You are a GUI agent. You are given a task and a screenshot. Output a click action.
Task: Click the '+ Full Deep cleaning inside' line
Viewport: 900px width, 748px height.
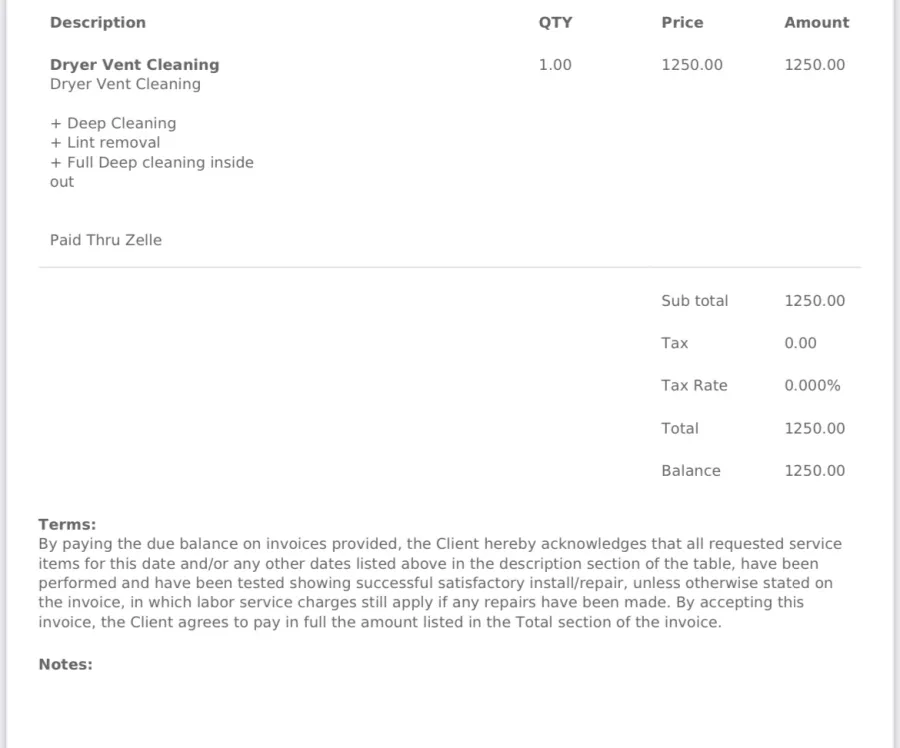tap(152, 162)
